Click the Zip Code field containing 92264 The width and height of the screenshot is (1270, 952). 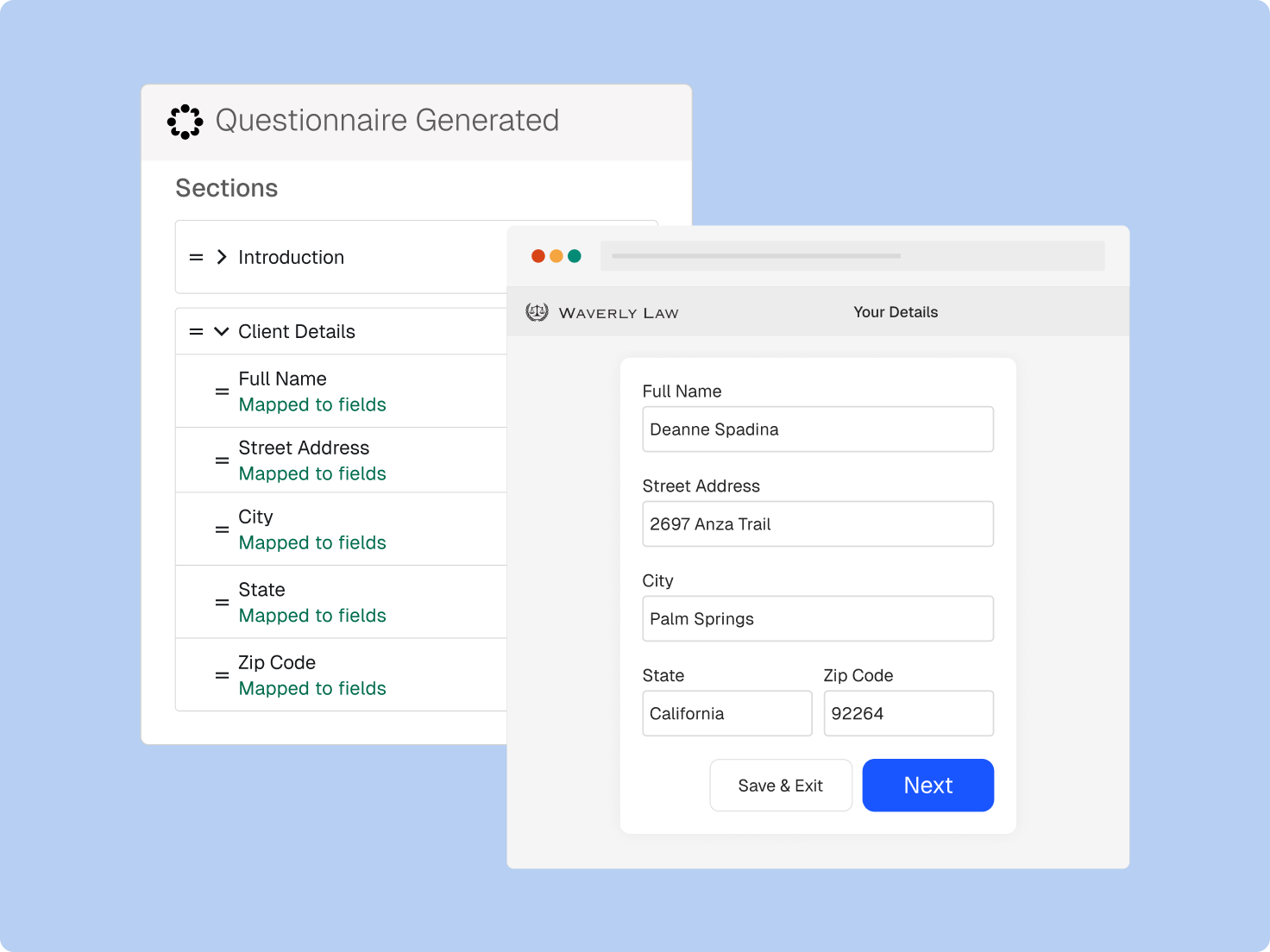point(908,713)
